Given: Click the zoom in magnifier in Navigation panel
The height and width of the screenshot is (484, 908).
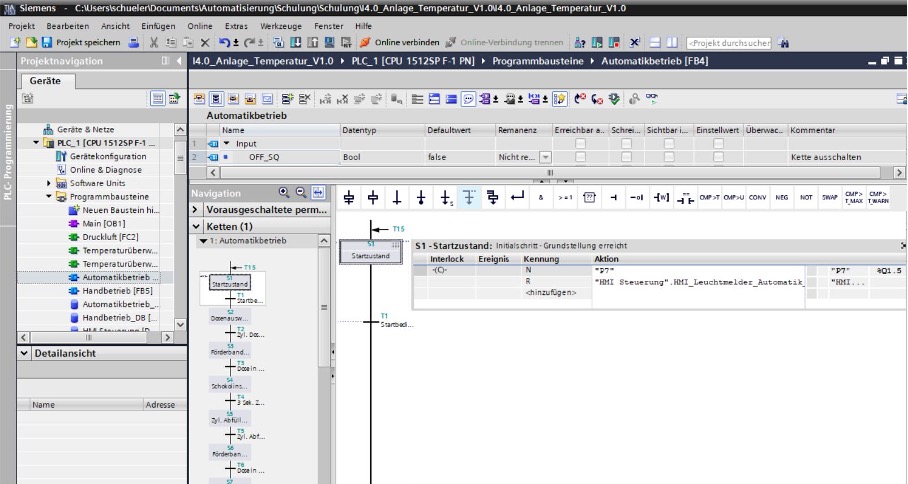Looking at the screenshot, I should coord(285,192).
